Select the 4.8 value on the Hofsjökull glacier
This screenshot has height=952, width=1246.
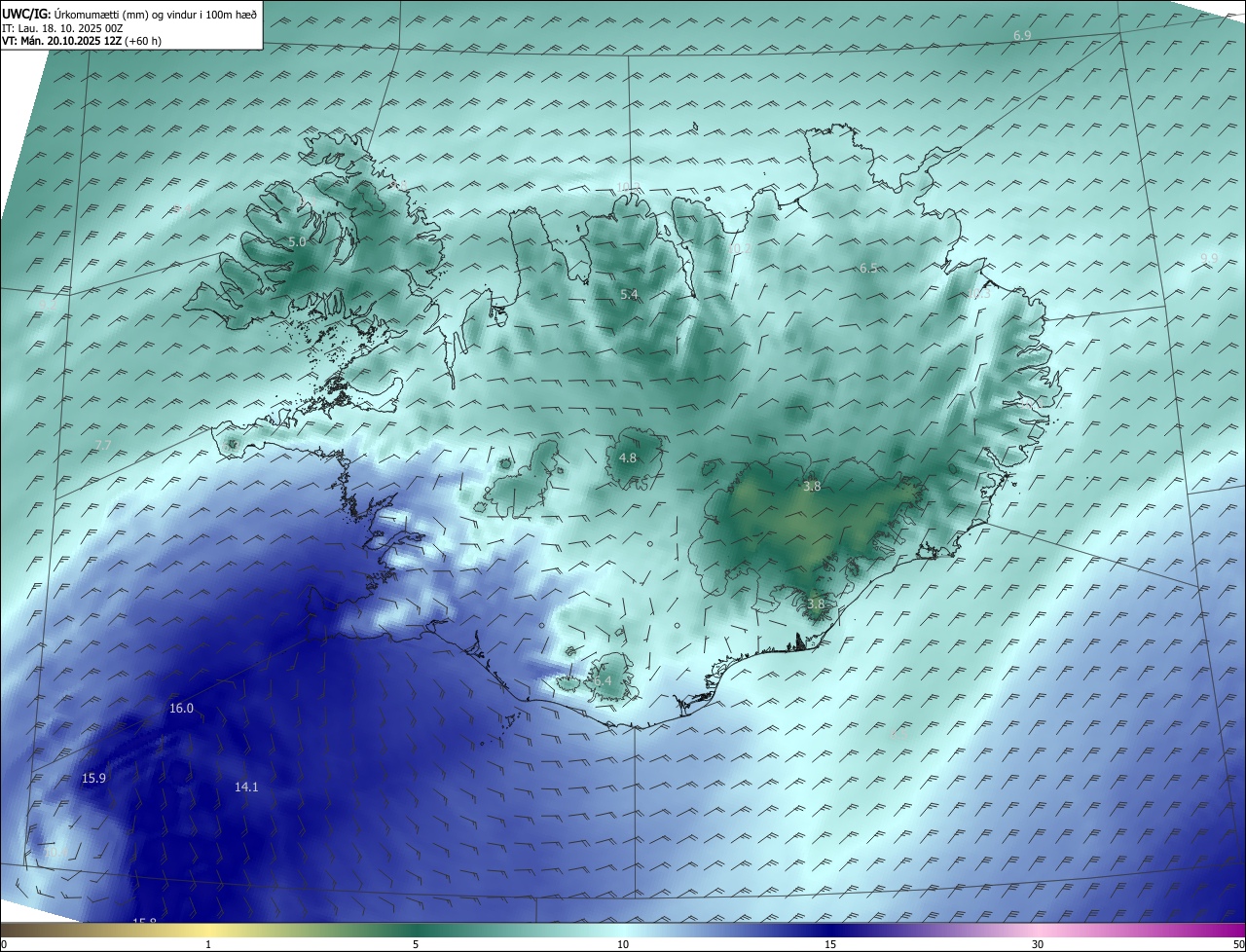(628, 458)
